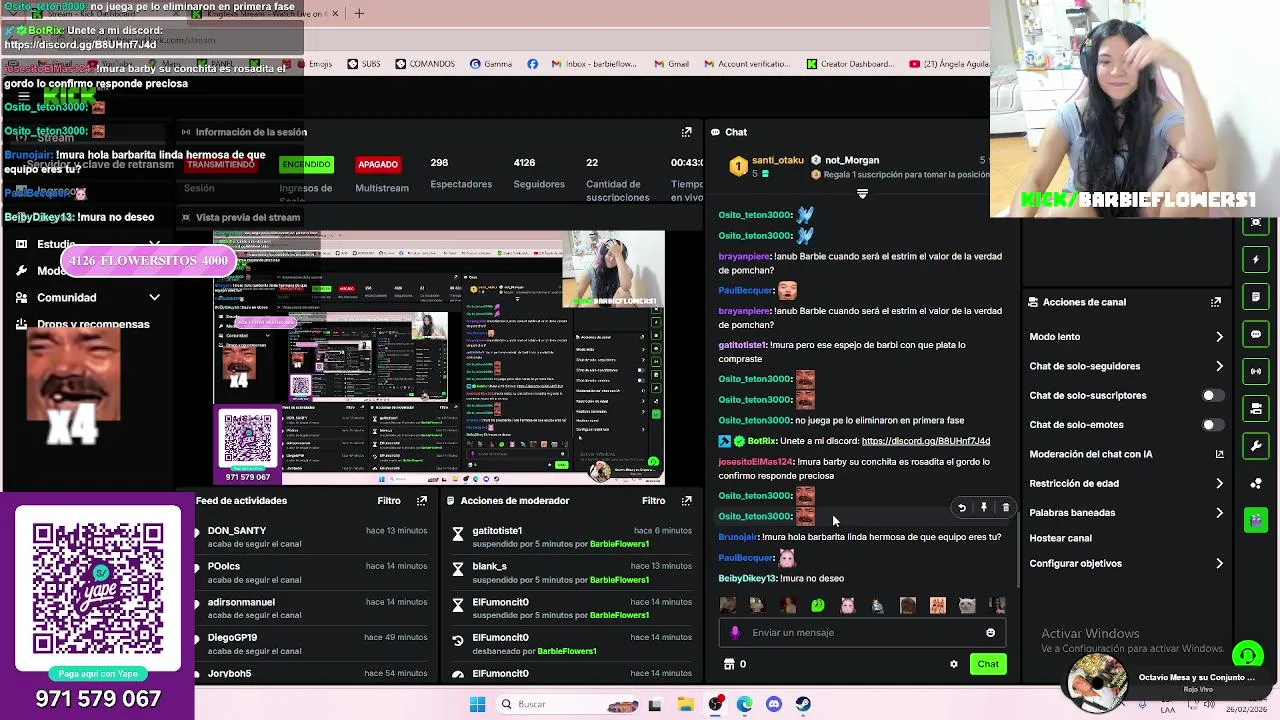Click the lightning bolt sidebar icon
1280x720 pixels.
[1256, 260]
